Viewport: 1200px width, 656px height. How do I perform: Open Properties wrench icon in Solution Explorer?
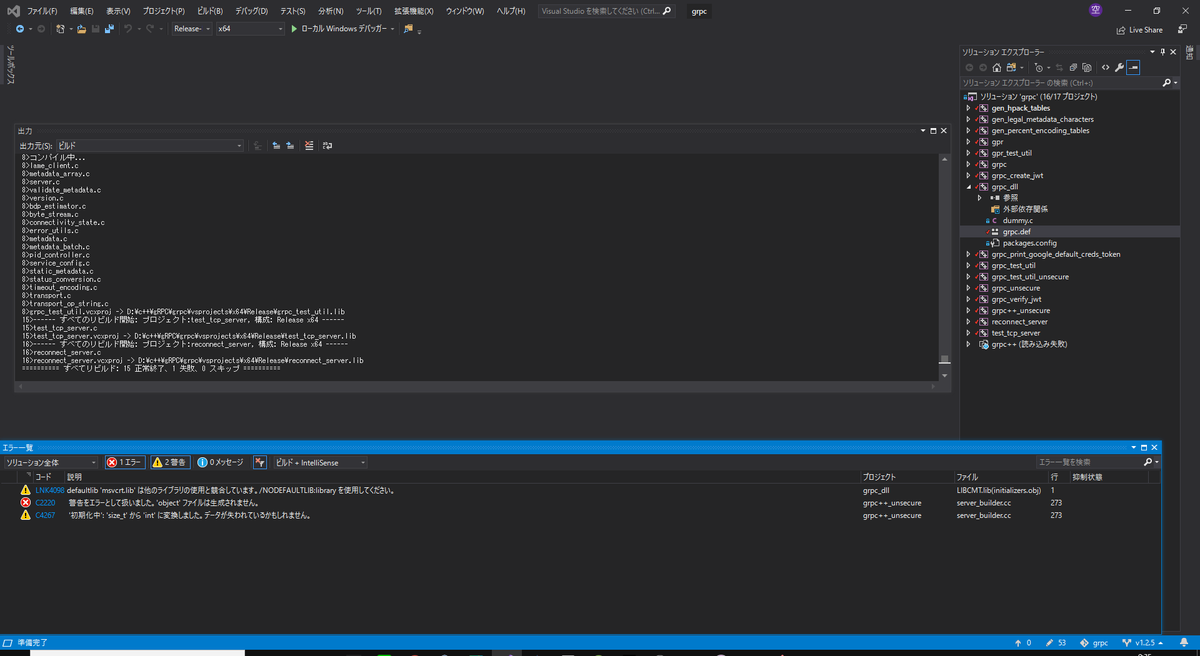click(x=1119, y=67)
